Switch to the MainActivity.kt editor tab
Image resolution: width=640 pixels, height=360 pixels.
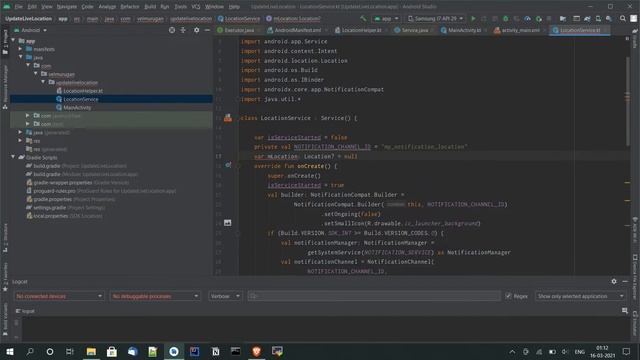click(464, 30)
